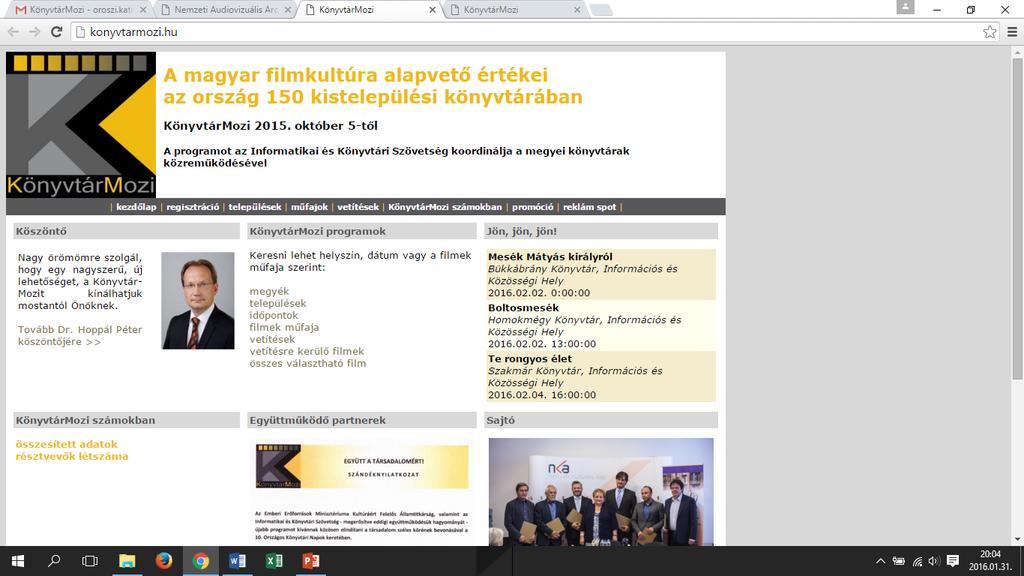Open a new browser tab
1024x576 pixels.
pyautogui.click(x=601, y=10)
